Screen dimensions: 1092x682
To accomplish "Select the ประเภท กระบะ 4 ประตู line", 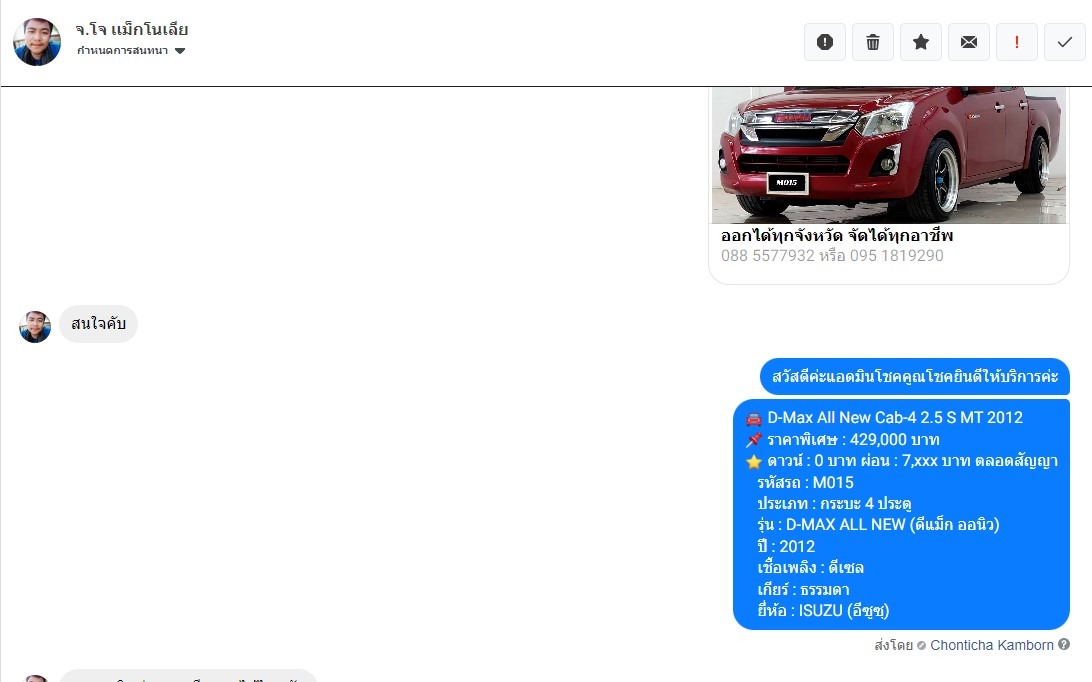I will point(834,504).
